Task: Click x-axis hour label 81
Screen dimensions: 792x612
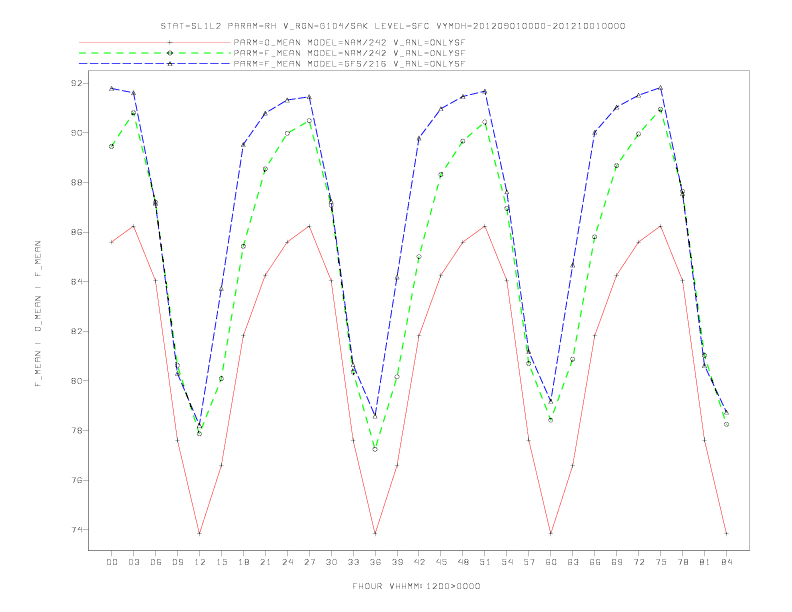Action: tap(705, 562)
